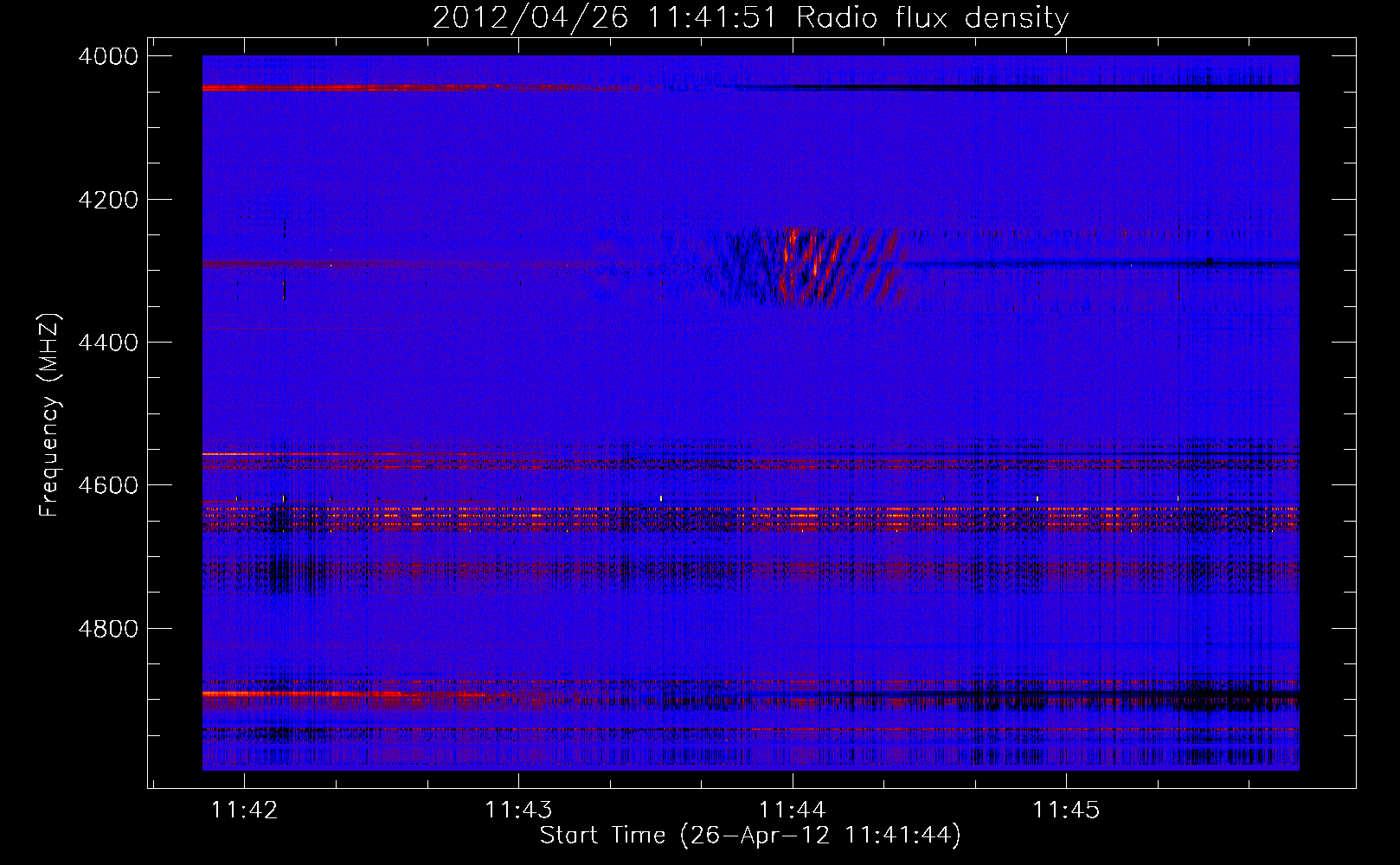Click the 11:42 time axis label
Image resolution: width=1400 pixels, height=865 pixels.
tap(245, 810)
